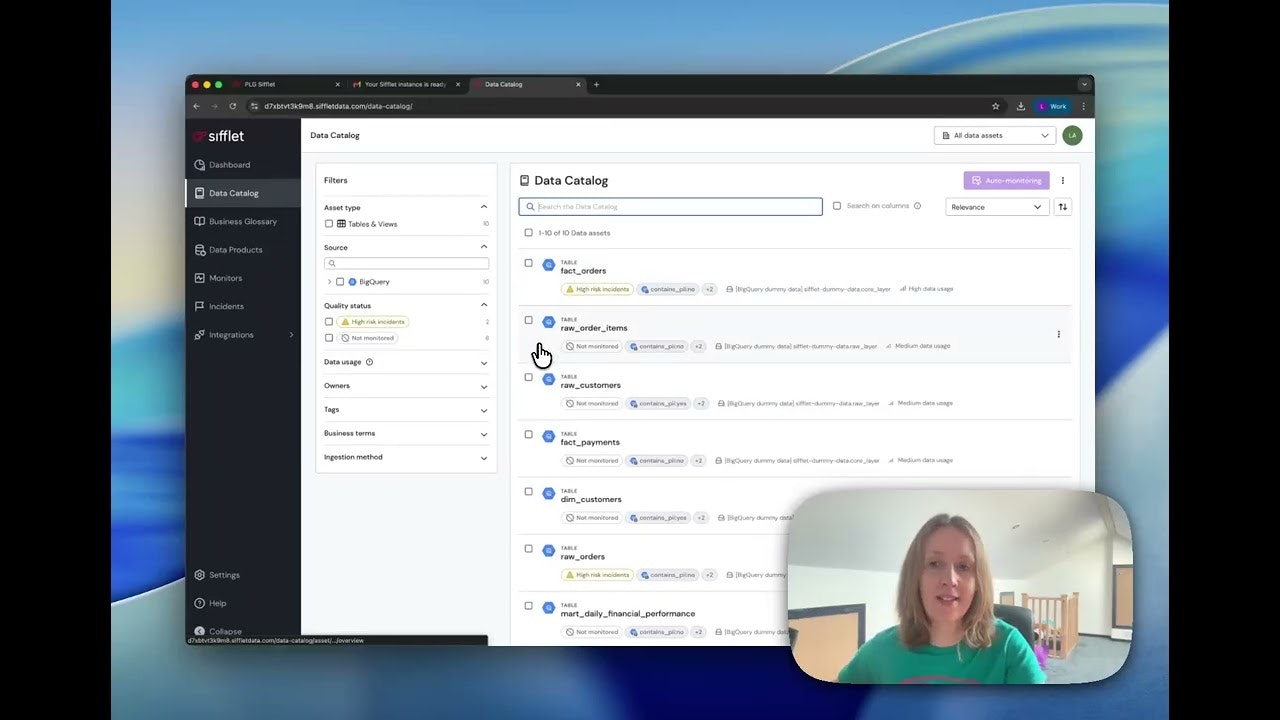
Task: Bookmark this page with the star icon
Action: coord(995,106)
